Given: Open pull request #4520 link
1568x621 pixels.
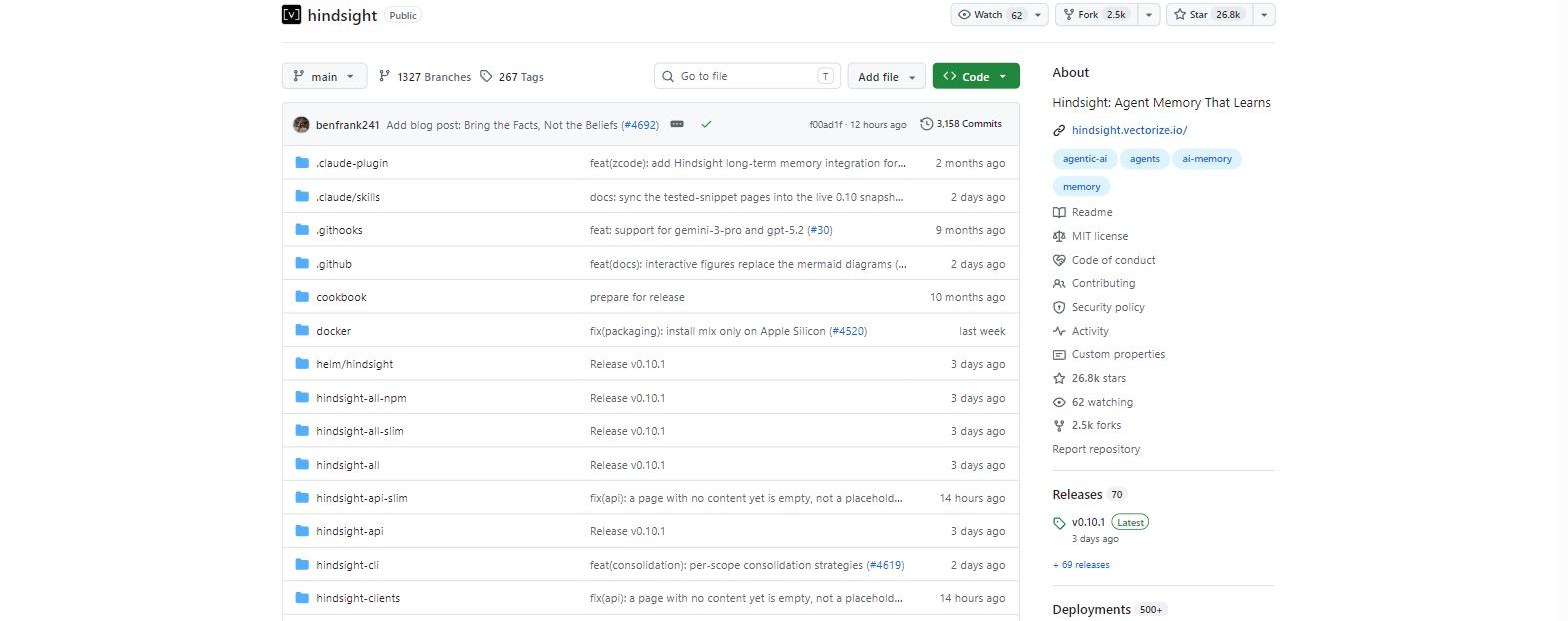Looking at the screenshot, I should pyautogui.click(x=848, y=331).
